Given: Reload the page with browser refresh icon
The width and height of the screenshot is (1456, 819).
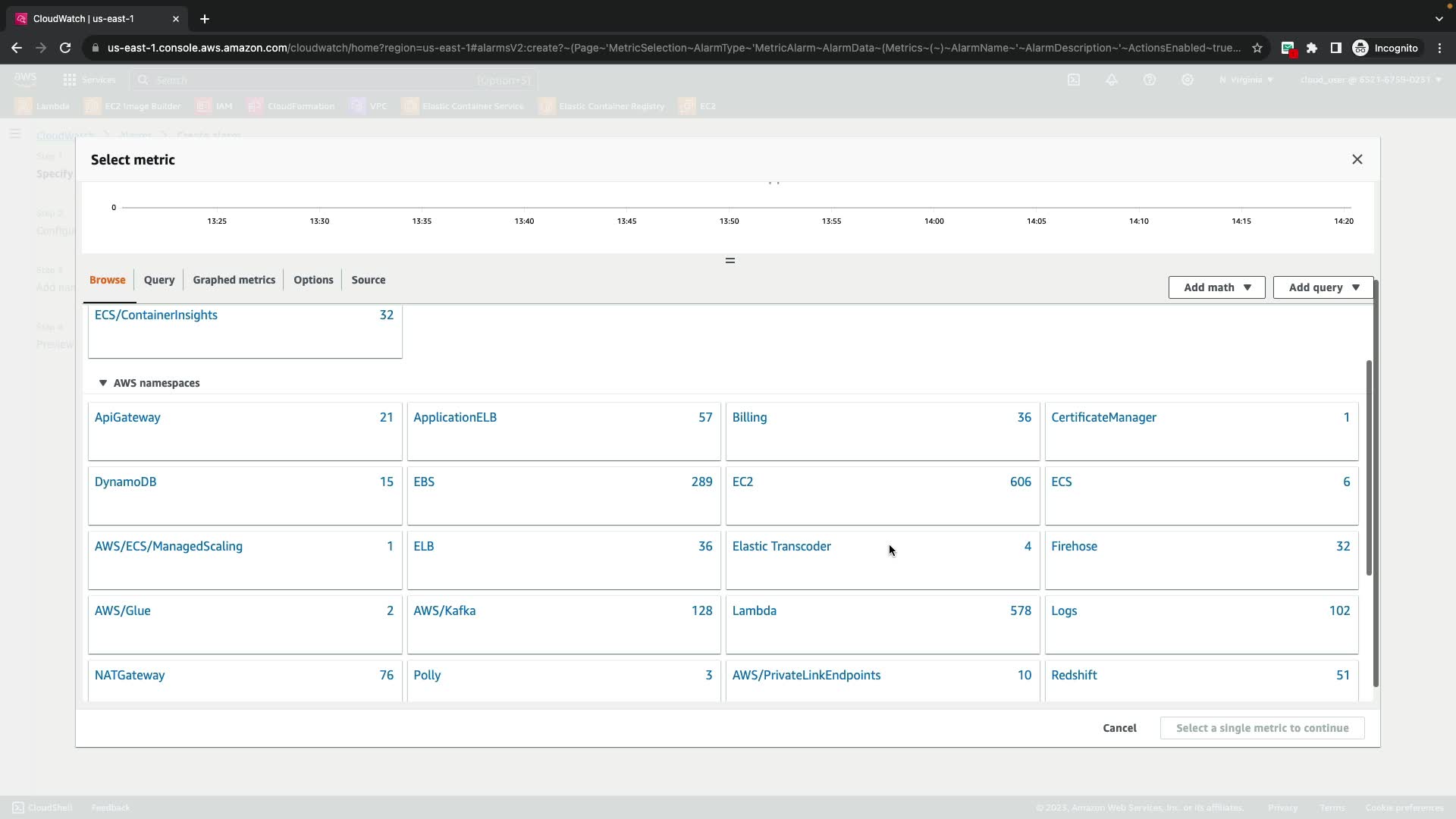Looking at the screenshot, I should tap(65, 48).
